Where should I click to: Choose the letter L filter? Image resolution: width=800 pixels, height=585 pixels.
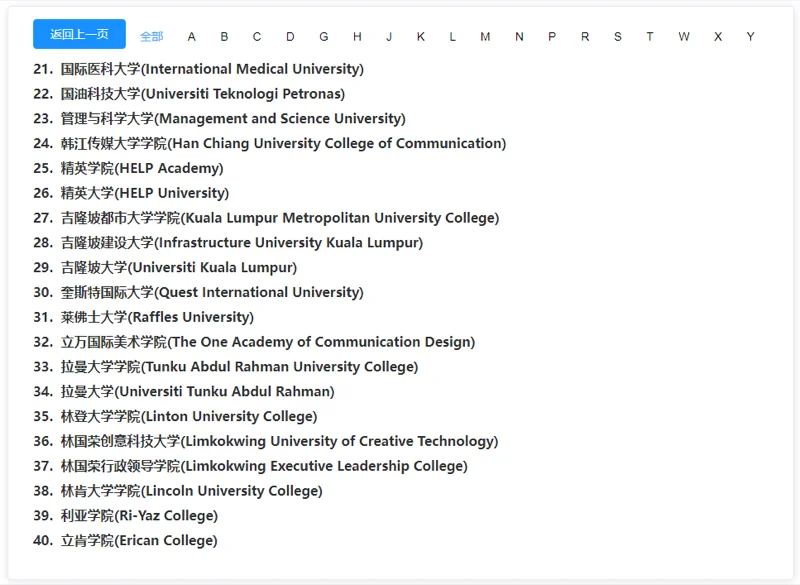453,37
